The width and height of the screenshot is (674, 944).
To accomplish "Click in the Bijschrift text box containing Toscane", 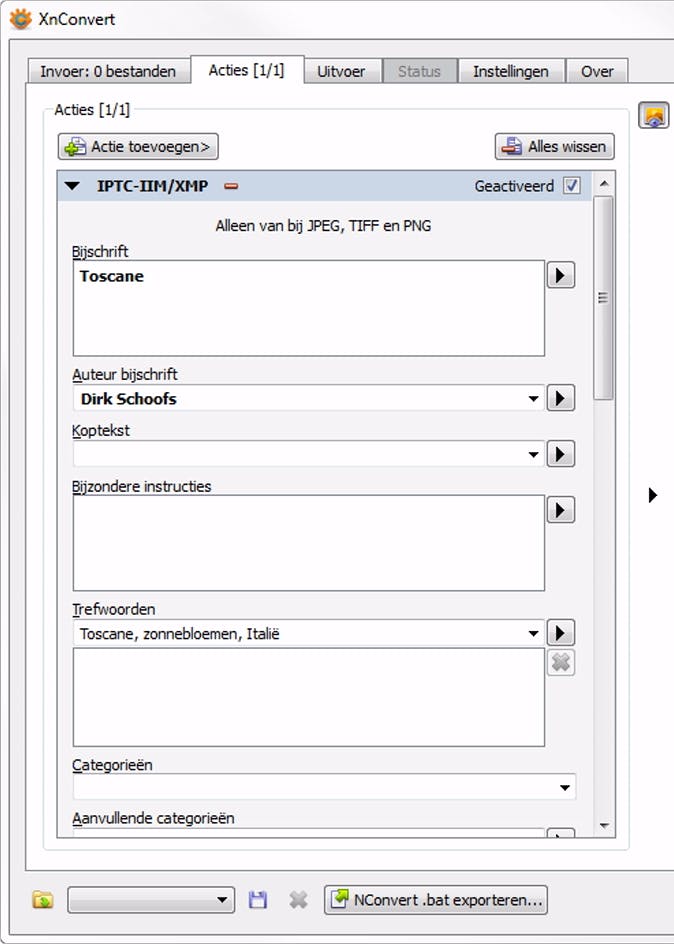I will pos(309,308).
